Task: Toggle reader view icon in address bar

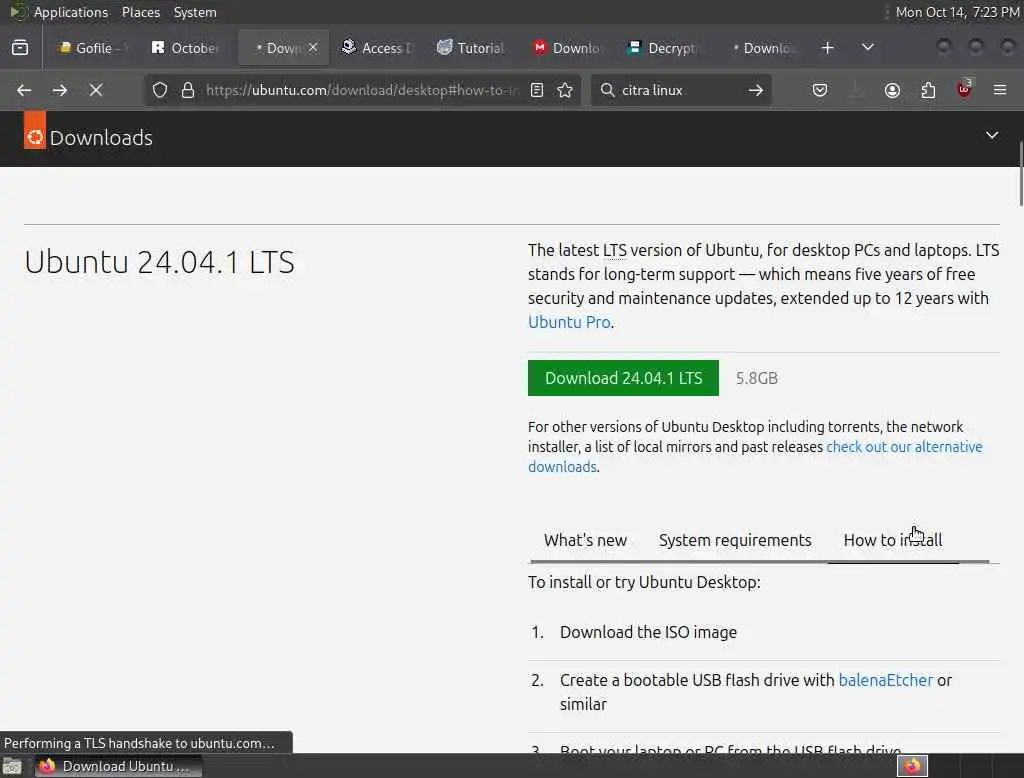Action: coord(537,90)
